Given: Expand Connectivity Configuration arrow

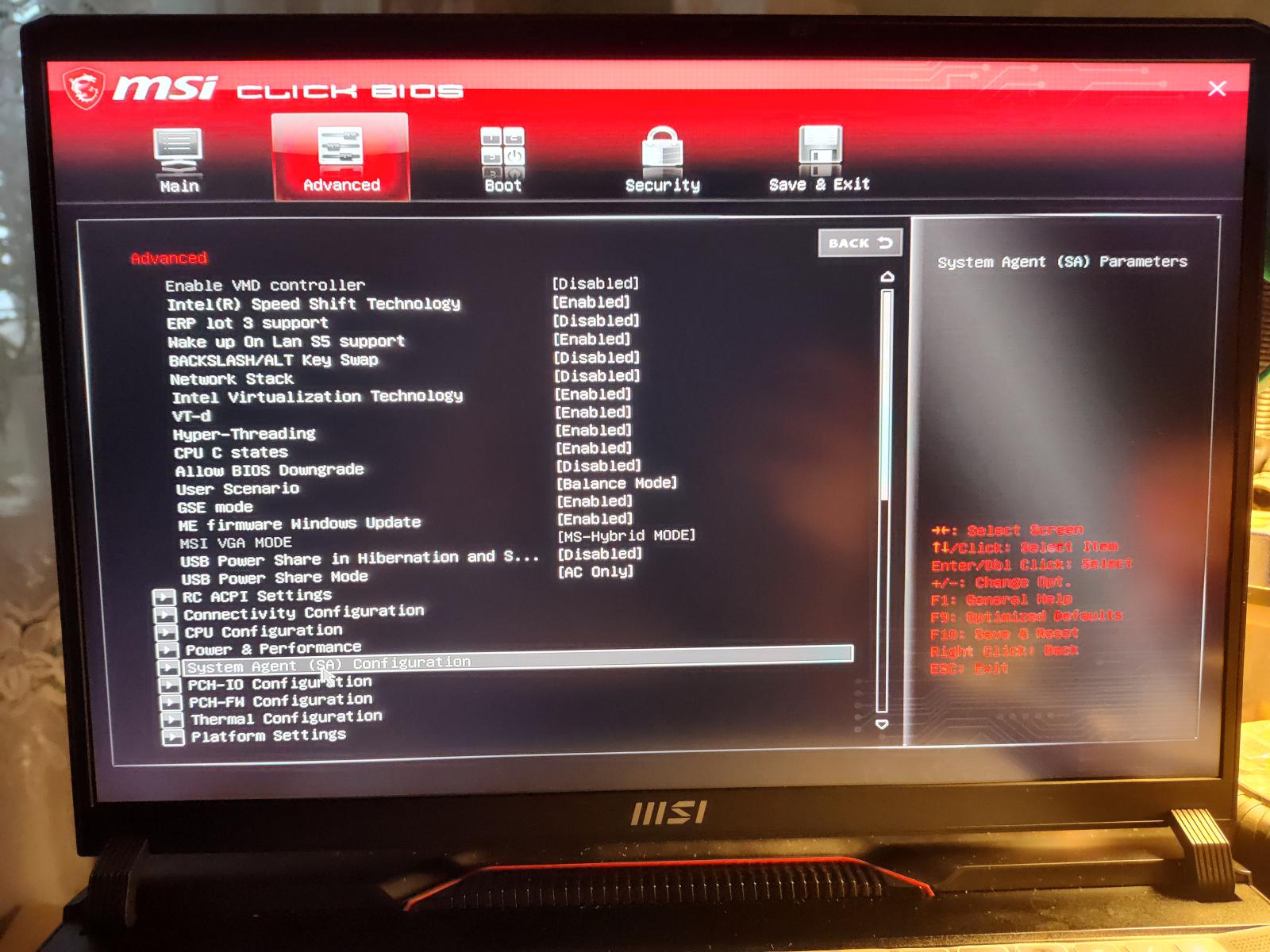Looking at the screenshot, I should tap(166, 615).
